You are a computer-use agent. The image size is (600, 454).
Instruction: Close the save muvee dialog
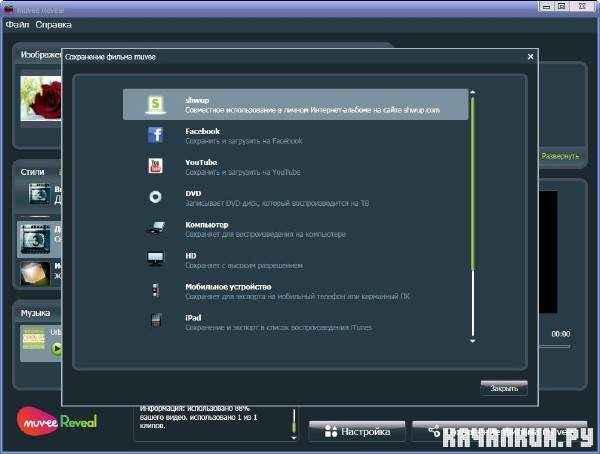pos(530,57)
